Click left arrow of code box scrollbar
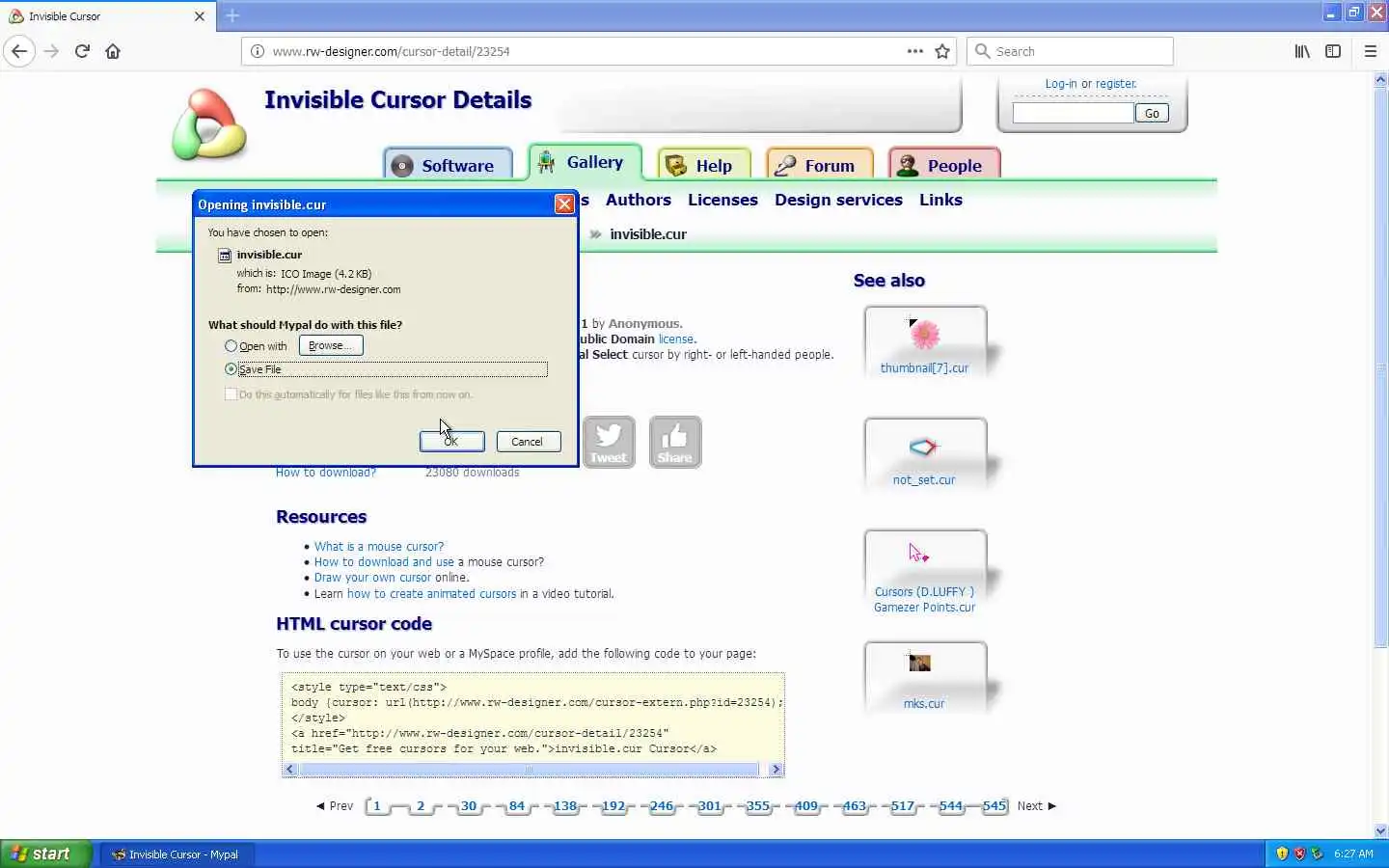 click(x=289, y=770)
